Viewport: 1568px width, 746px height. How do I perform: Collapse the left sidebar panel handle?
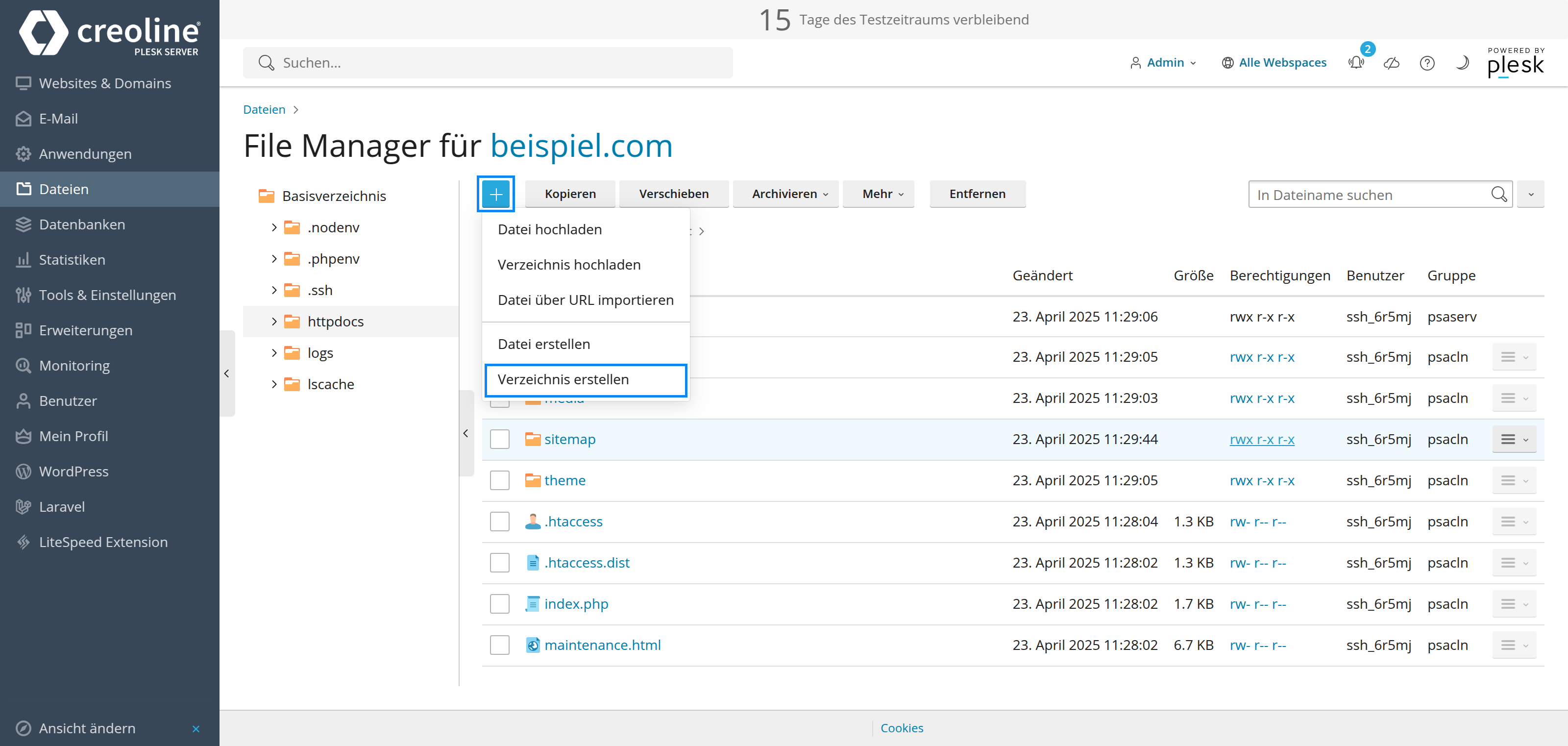pyautogui.click(x=226, y=373)
